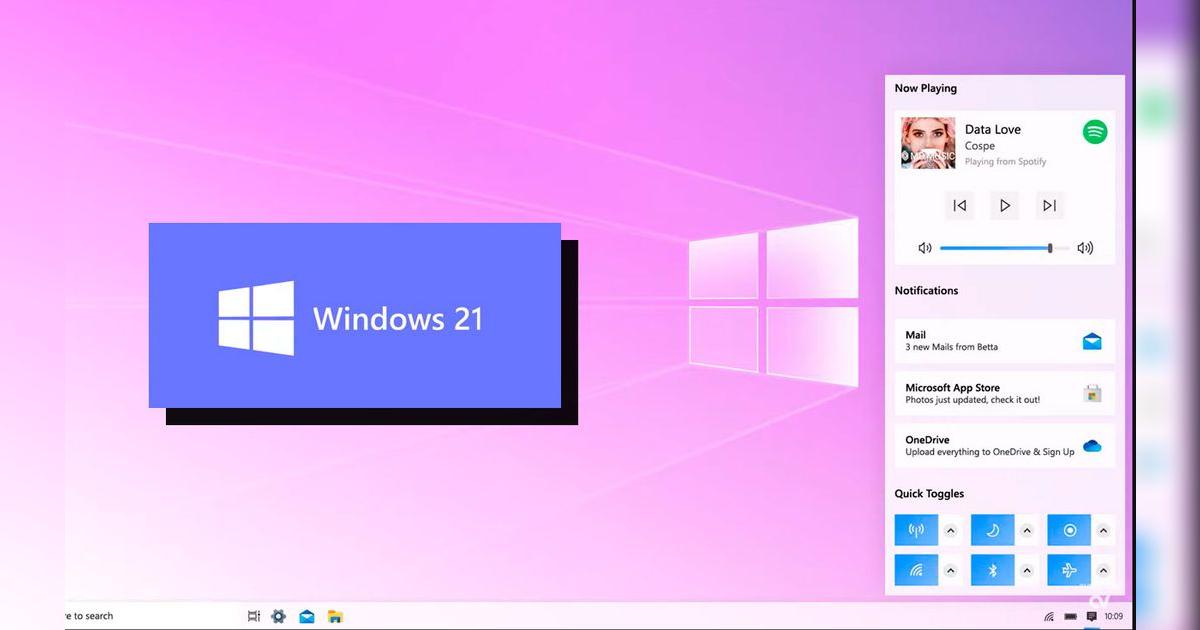Open the Microsoft App Store notification icon
The image size is (1200, 630).
coord(1091,393)
